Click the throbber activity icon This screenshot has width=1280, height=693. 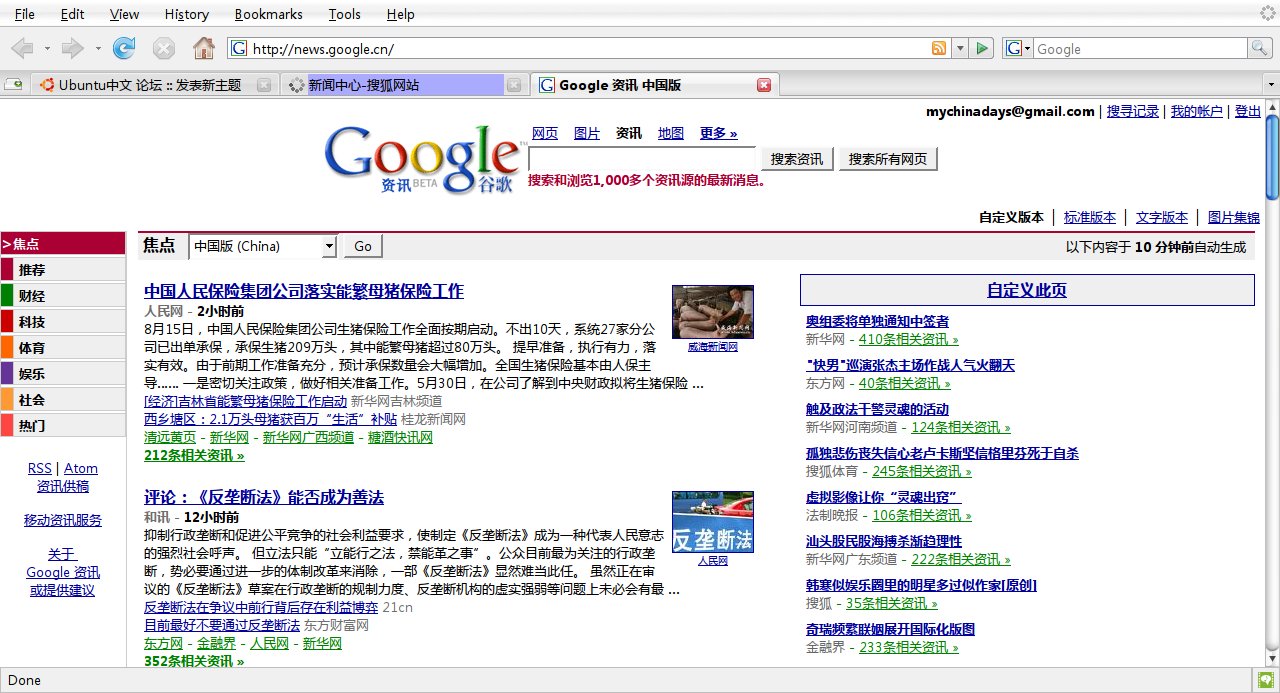(1268, 14)
